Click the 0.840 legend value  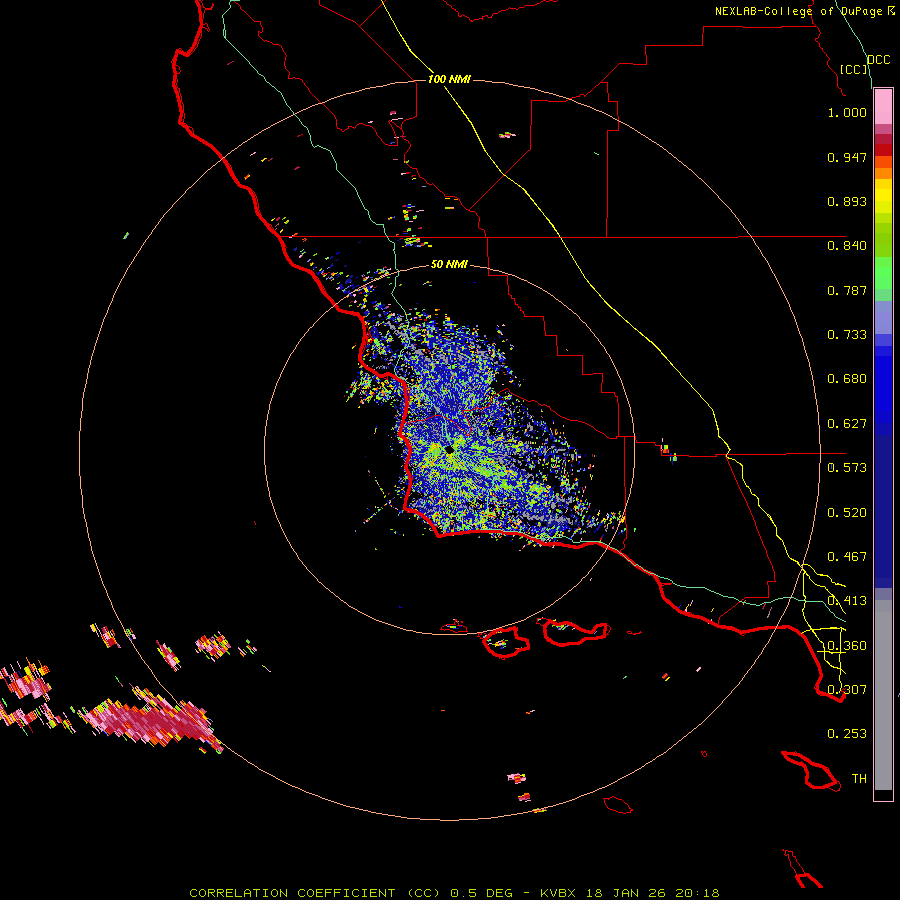click(847, 246)
